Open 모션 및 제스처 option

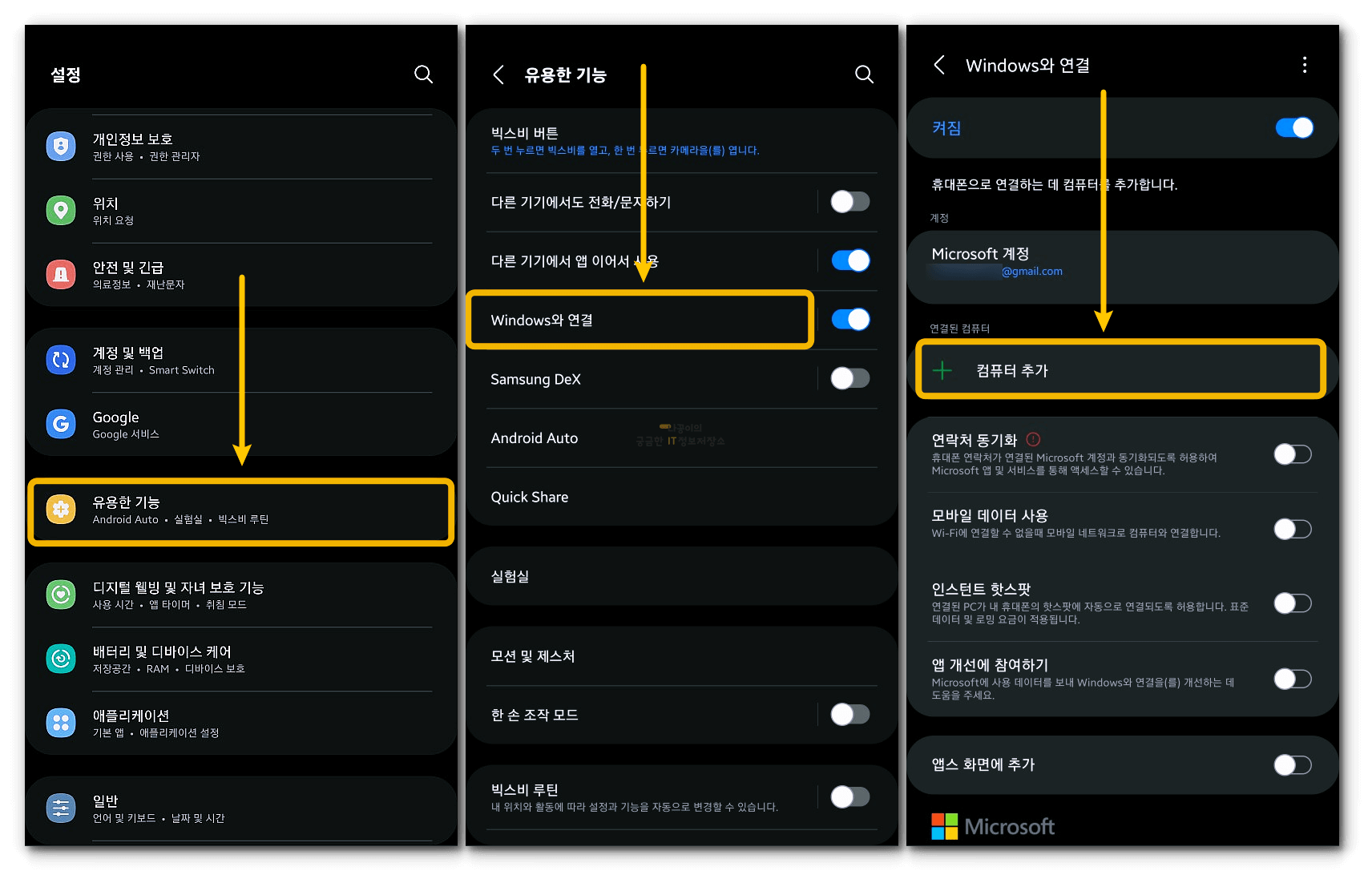(681, 656)
